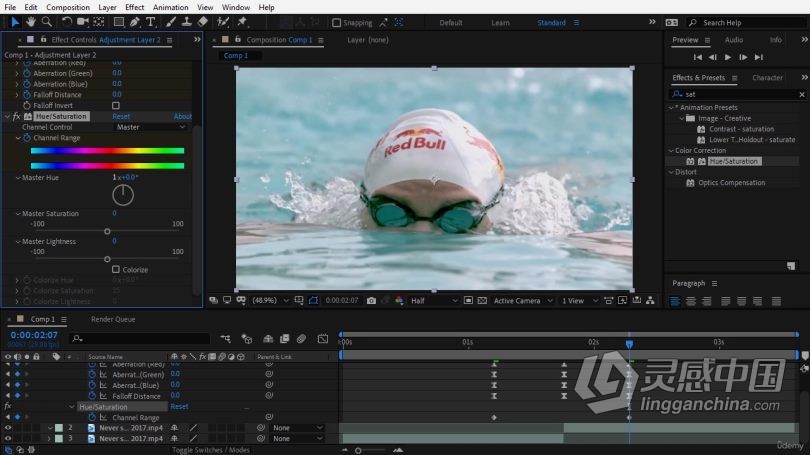Image resolution: width=810 pixels, height=455 pixels.
Task: Select the Unified Camera tool
Action: click(83, 22)
